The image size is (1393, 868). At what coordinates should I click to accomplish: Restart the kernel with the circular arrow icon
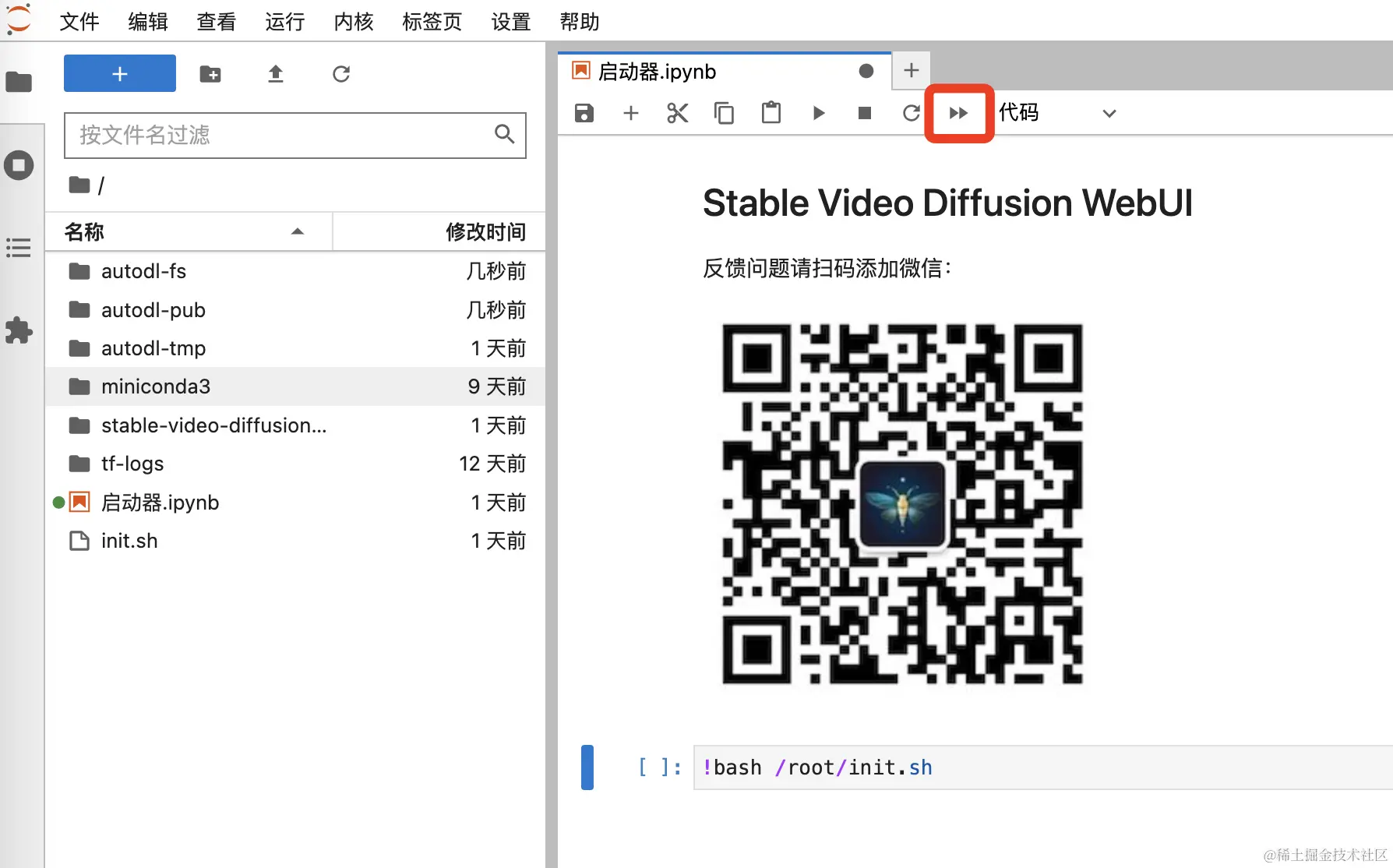click(x=911, y=113)
